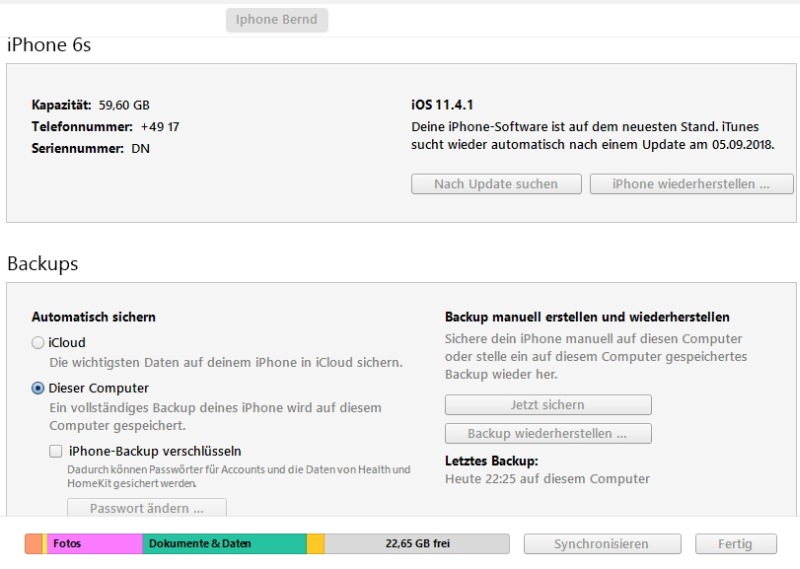Image resolution: width=800 pixels, height=569 pixels.
Task: Start backup with Jetzt sichern
Action: click(548, 405)
